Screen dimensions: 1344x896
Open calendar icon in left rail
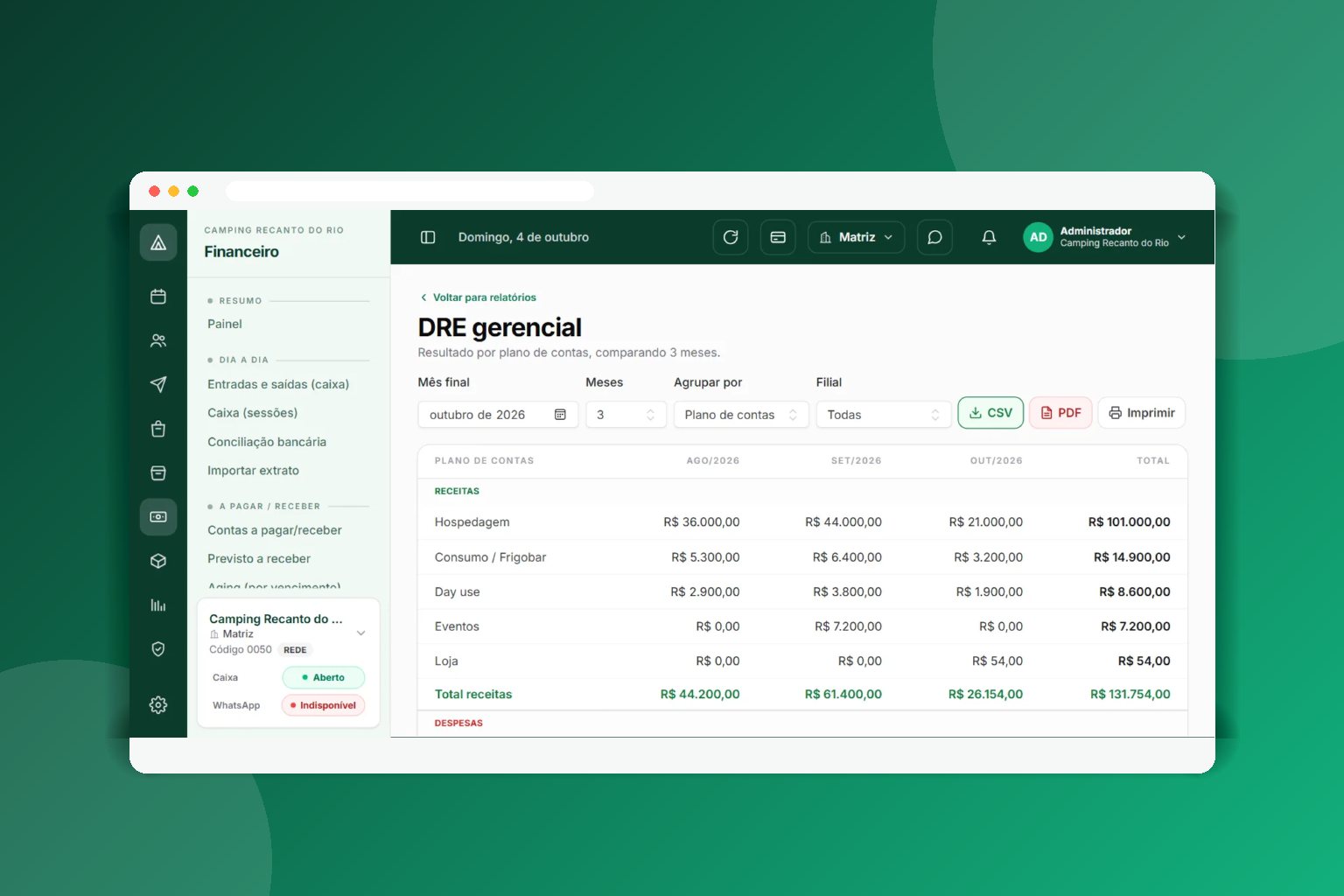coord(158,297)
